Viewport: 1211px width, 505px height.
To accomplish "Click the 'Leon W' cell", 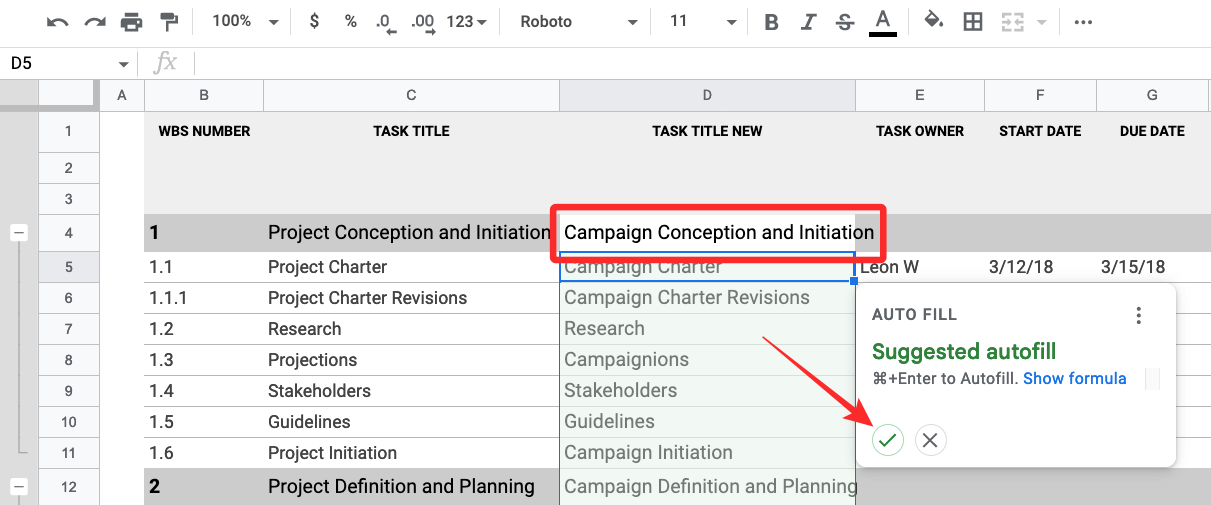I will click(920, 267).
